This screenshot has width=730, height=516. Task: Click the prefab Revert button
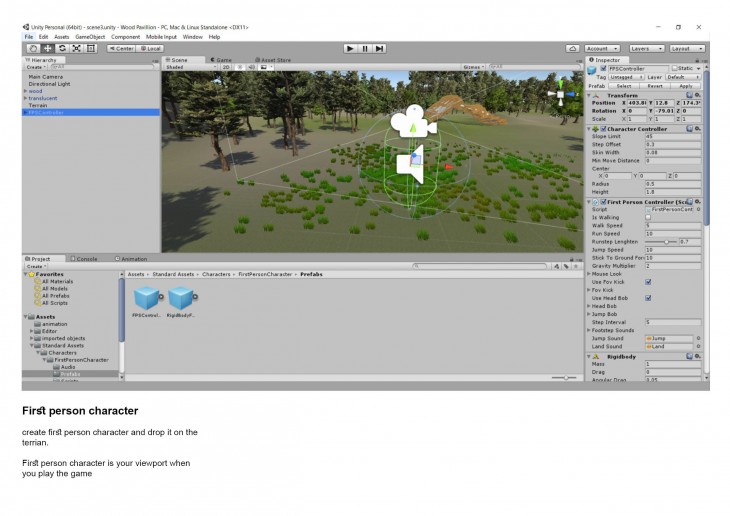[654, 86]
